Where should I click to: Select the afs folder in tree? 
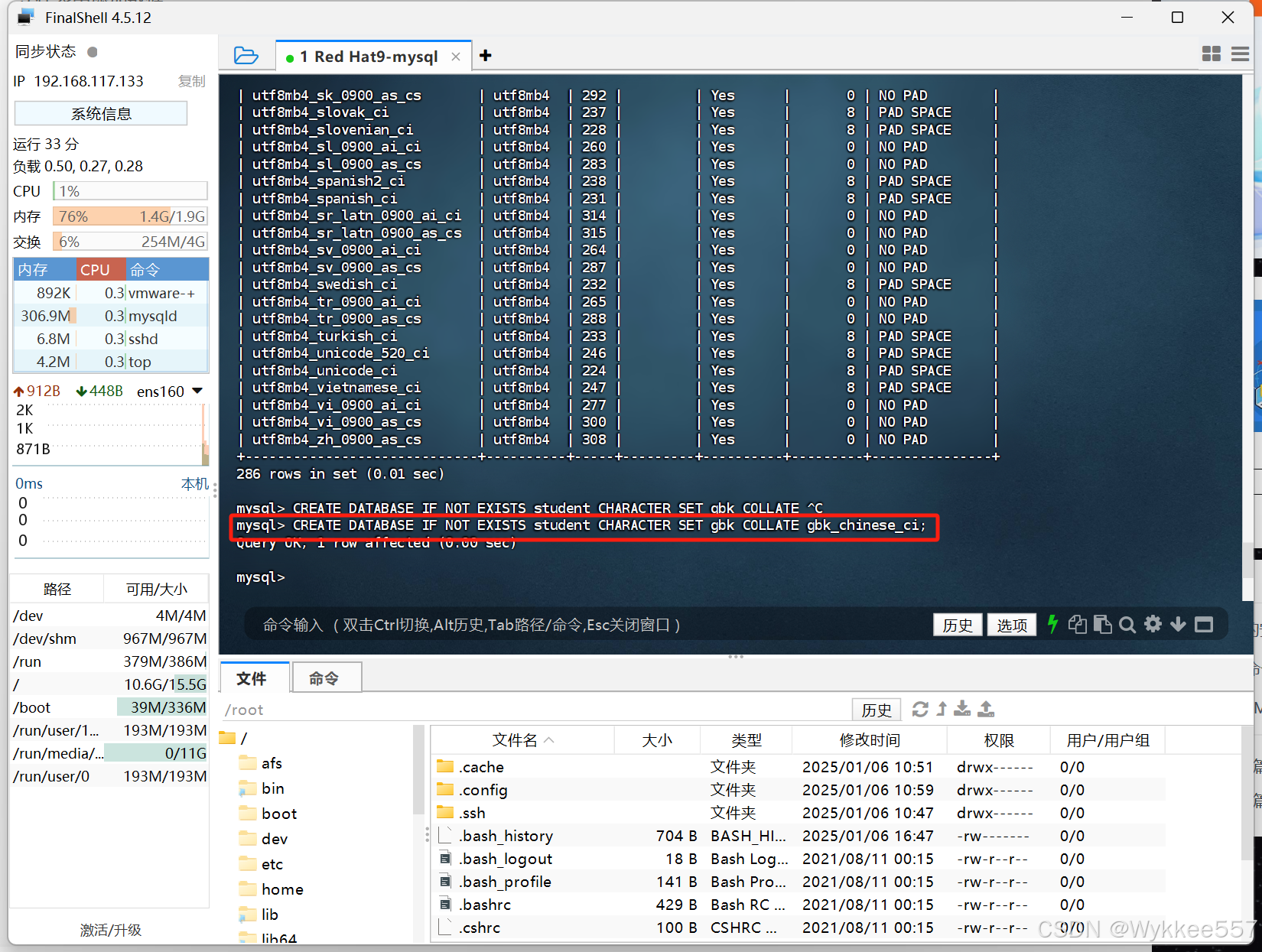point(261,763)
